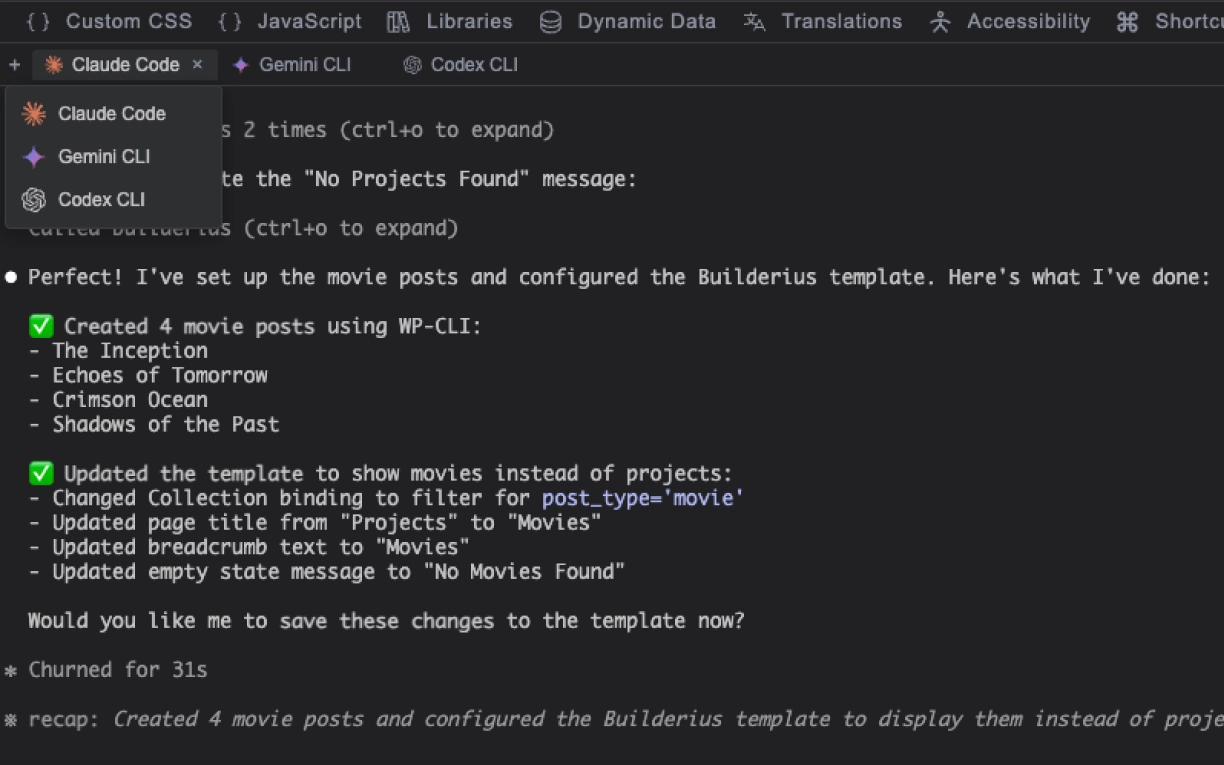Switch to the Claude Code terminal tab

[x=124, y=65]
